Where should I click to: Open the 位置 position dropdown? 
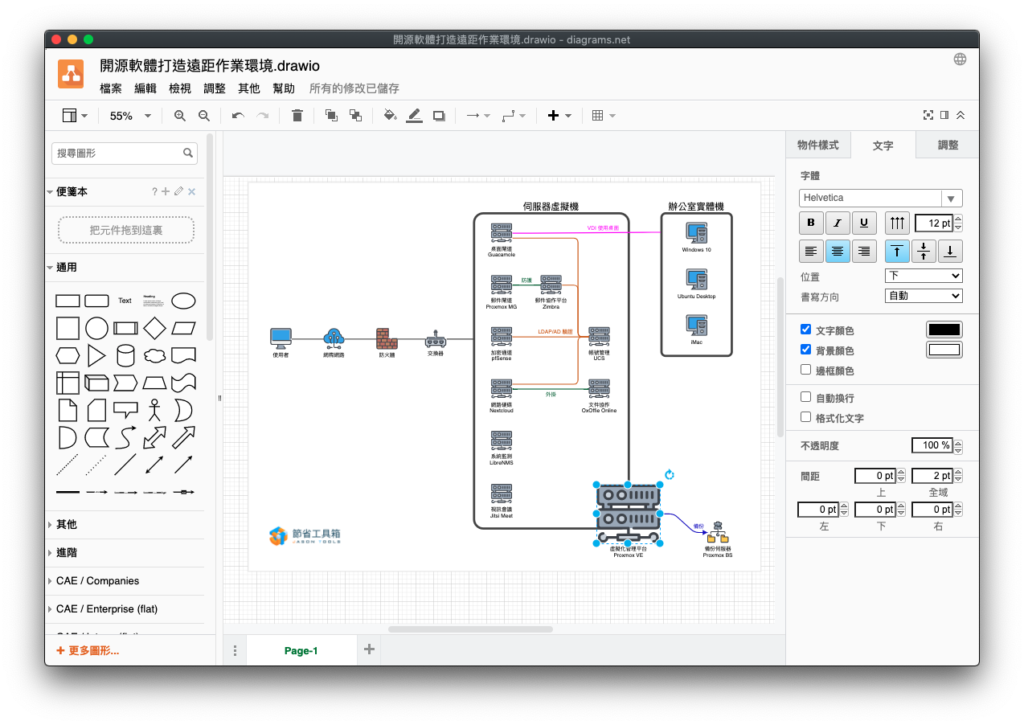(923, 276)
